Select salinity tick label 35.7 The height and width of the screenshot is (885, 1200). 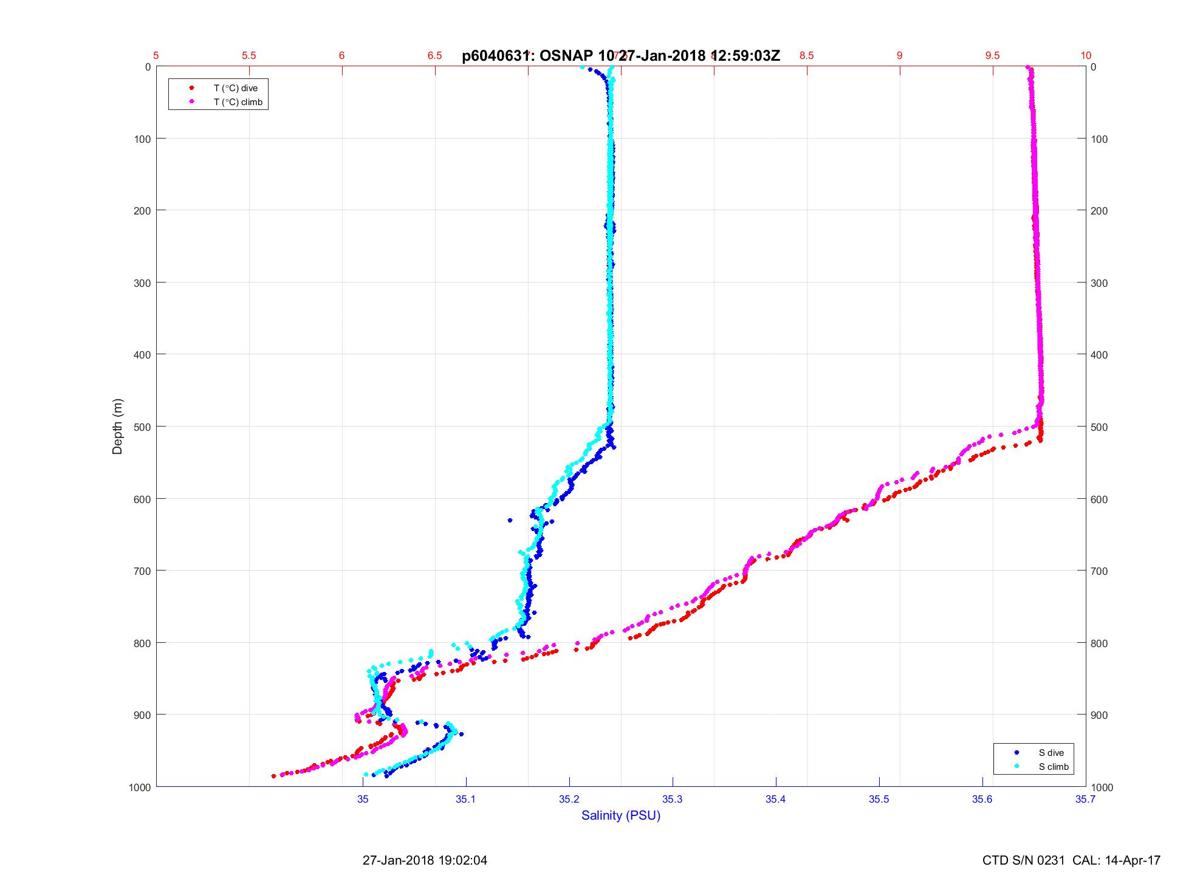tap(1086, 799)
